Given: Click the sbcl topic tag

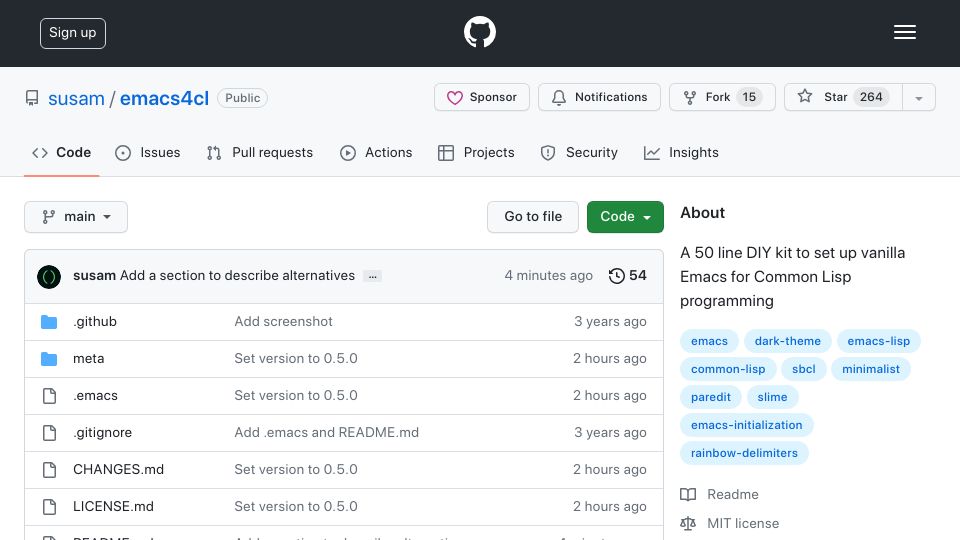Looking at the screenshot, I should [x=803, y=369].
